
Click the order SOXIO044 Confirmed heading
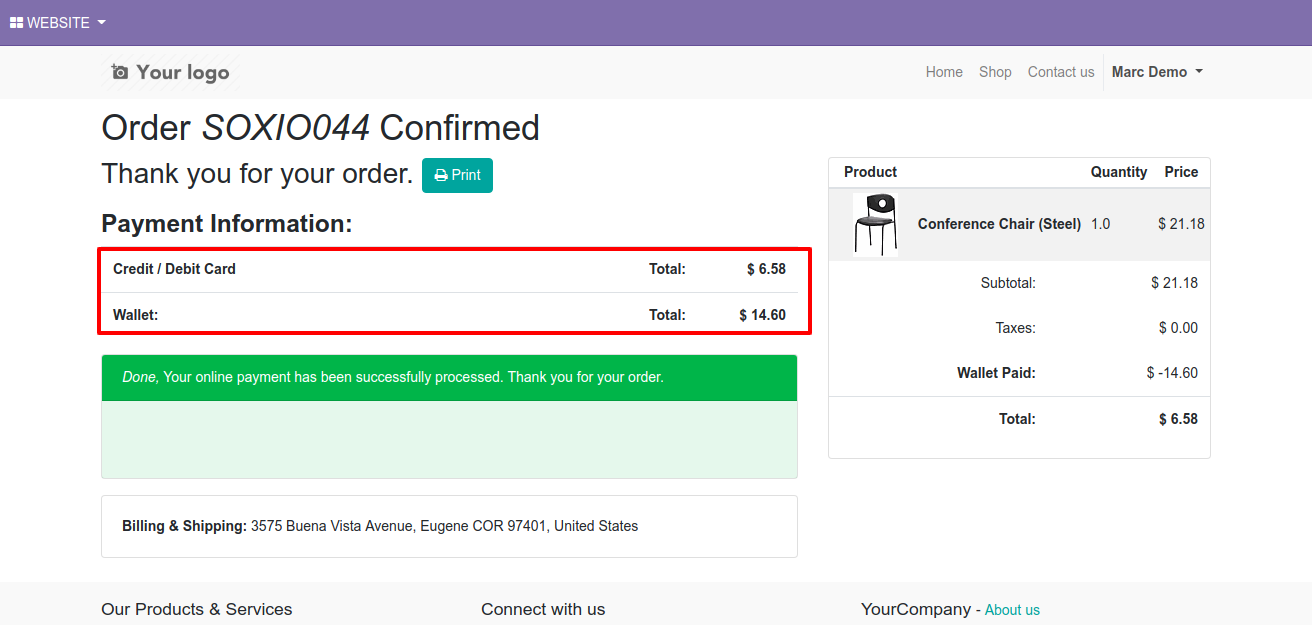[320, 128]
